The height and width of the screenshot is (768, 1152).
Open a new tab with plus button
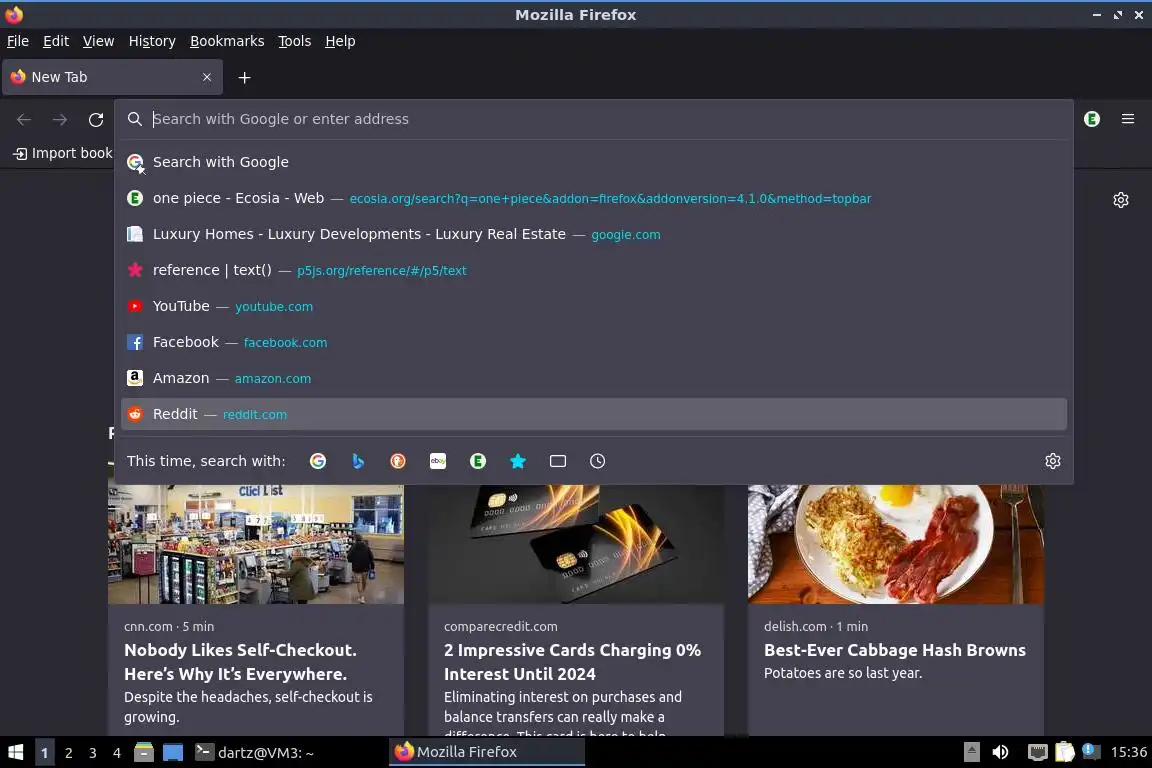pyautogui.click(x=245, y=77)
